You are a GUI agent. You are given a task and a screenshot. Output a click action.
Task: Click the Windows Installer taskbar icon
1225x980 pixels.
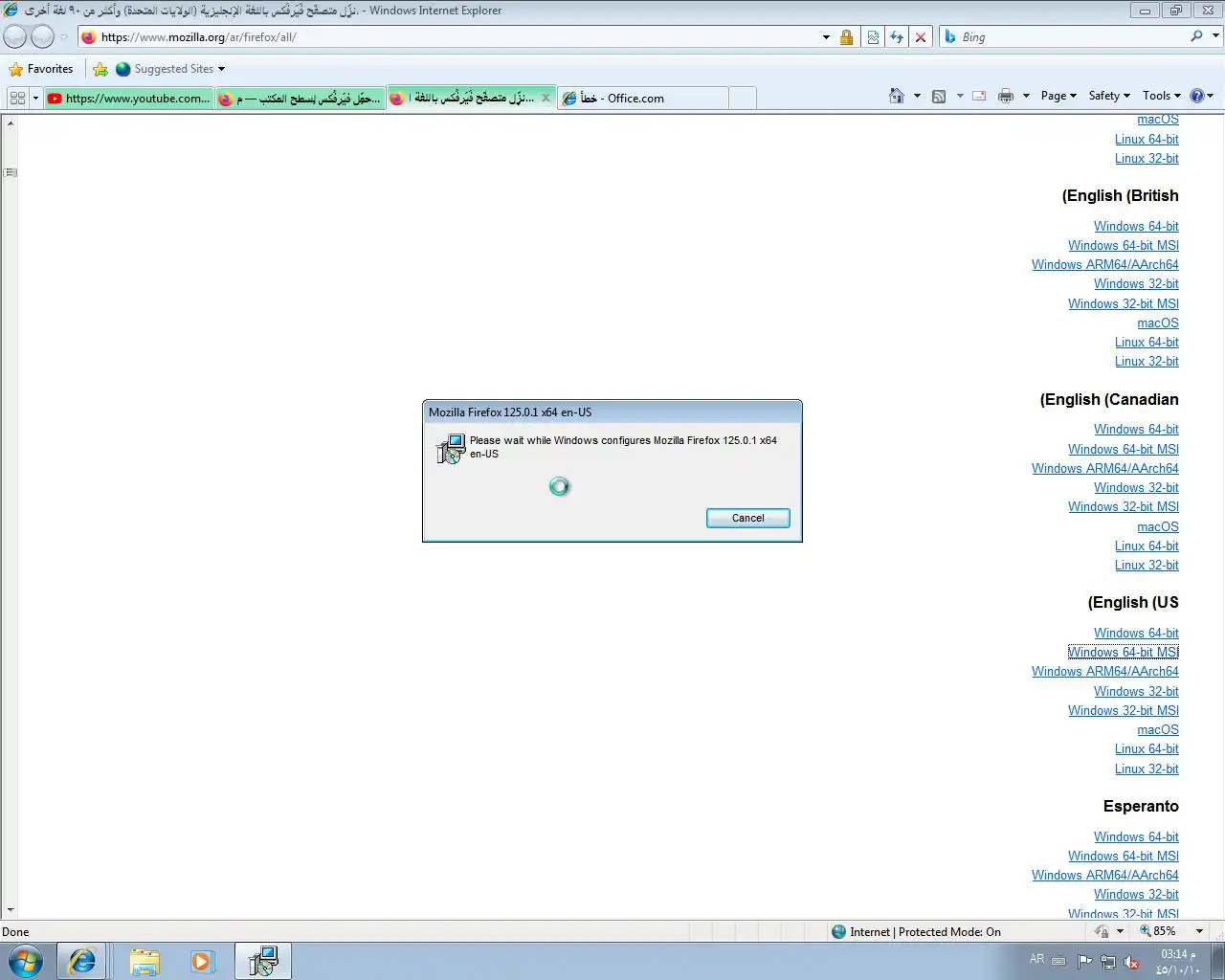pos(262,961)
